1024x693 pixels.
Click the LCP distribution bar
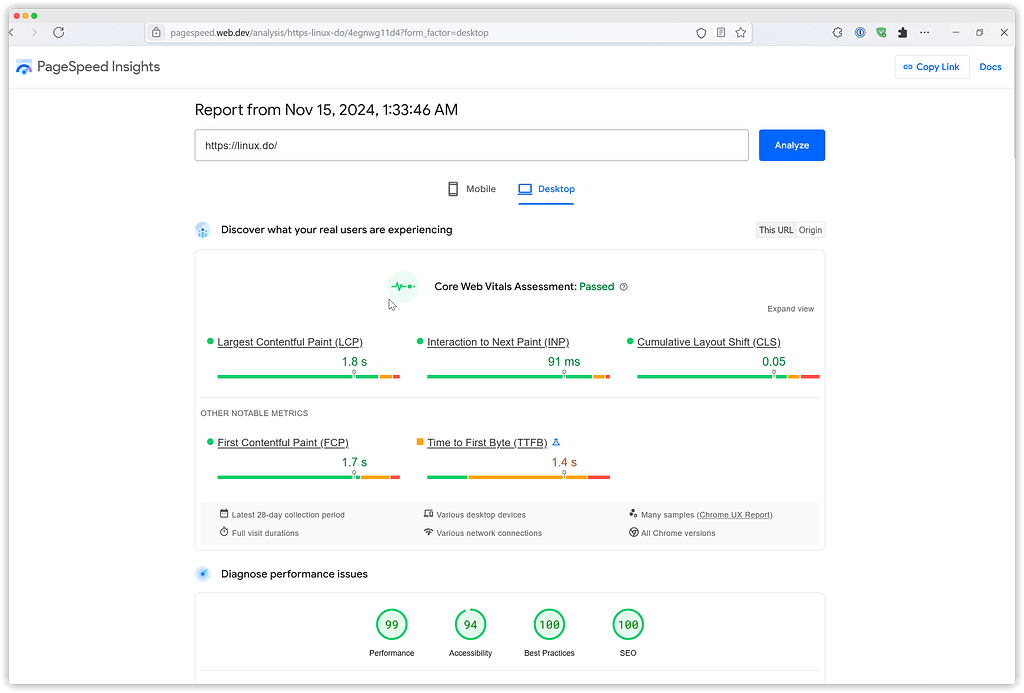(x=308, y=377)
